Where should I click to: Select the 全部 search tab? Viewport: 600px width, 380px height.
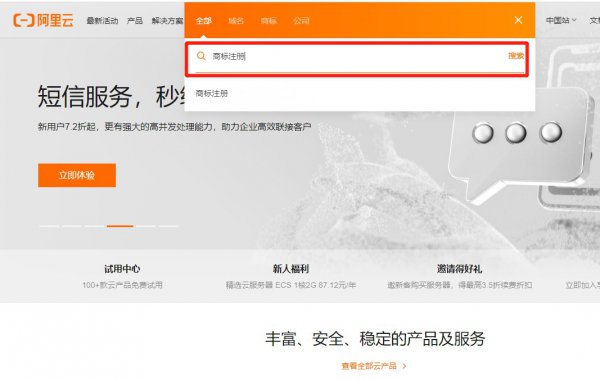pos(204,21)
